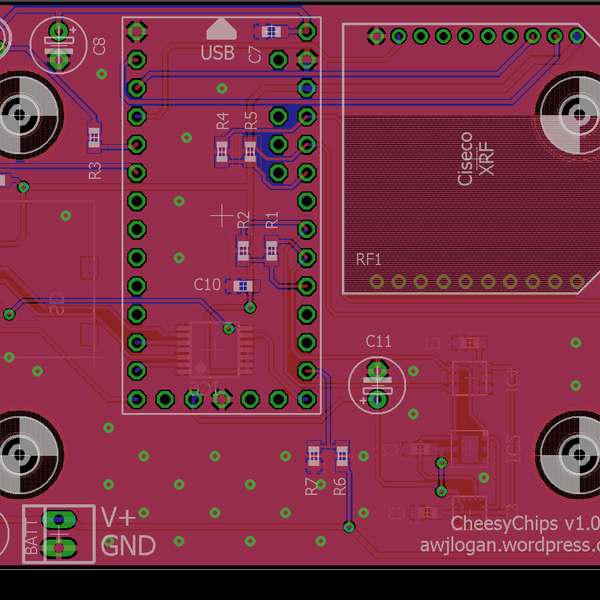This screenshot has height=600, width=600.
Task: Click the R4 label text
Action: pos(222,121)
